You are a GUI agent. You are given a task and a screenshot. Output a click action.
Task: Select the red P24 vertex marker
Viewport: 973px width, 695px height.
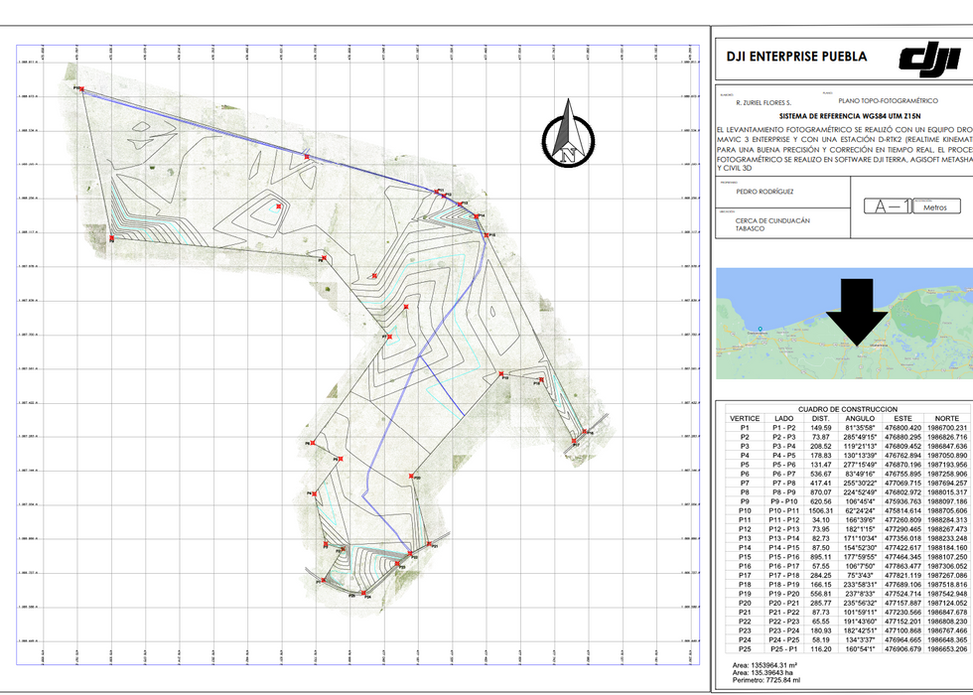click(364, 593)
